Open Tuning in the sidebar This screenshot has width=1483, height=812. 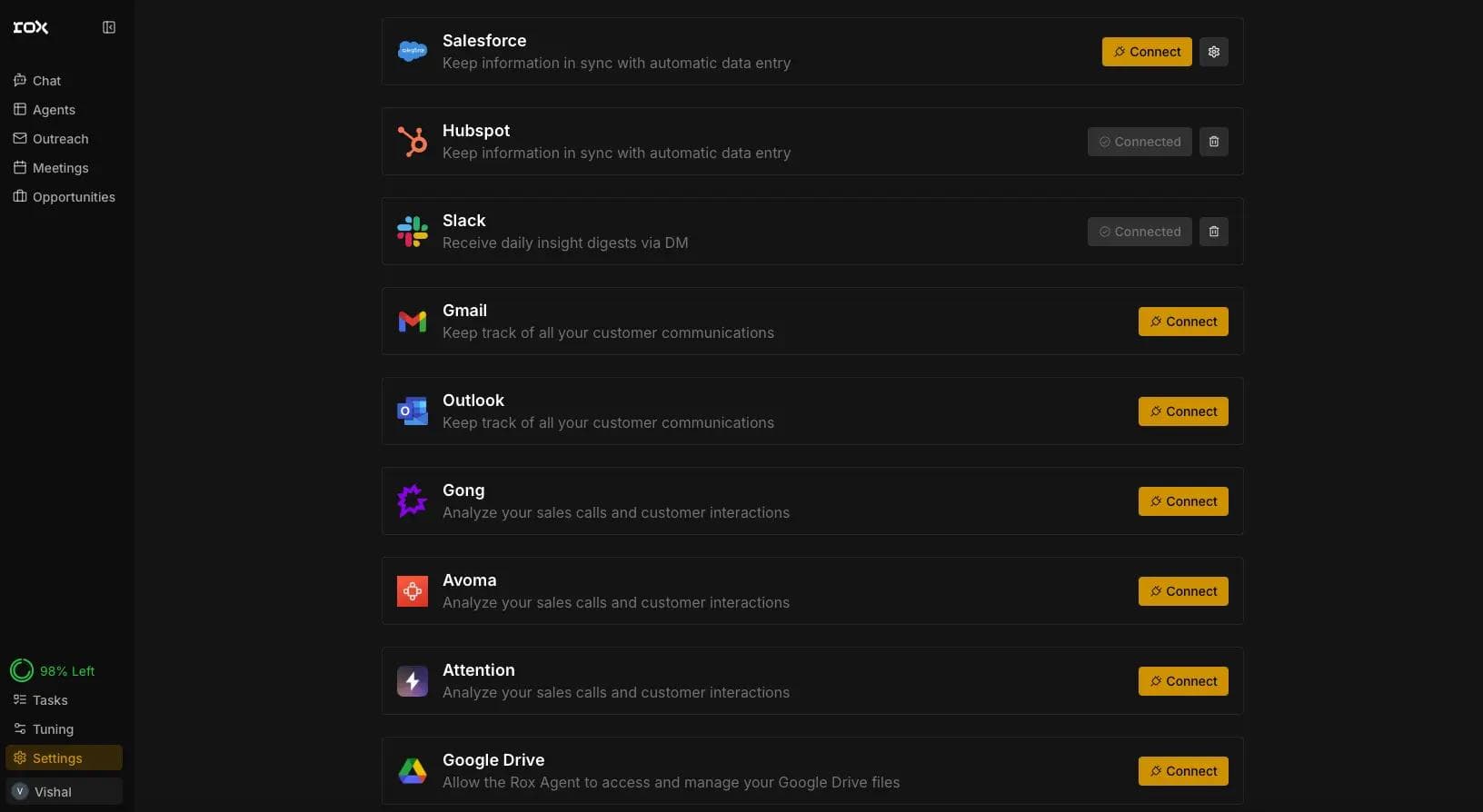(x=53, y=729)
